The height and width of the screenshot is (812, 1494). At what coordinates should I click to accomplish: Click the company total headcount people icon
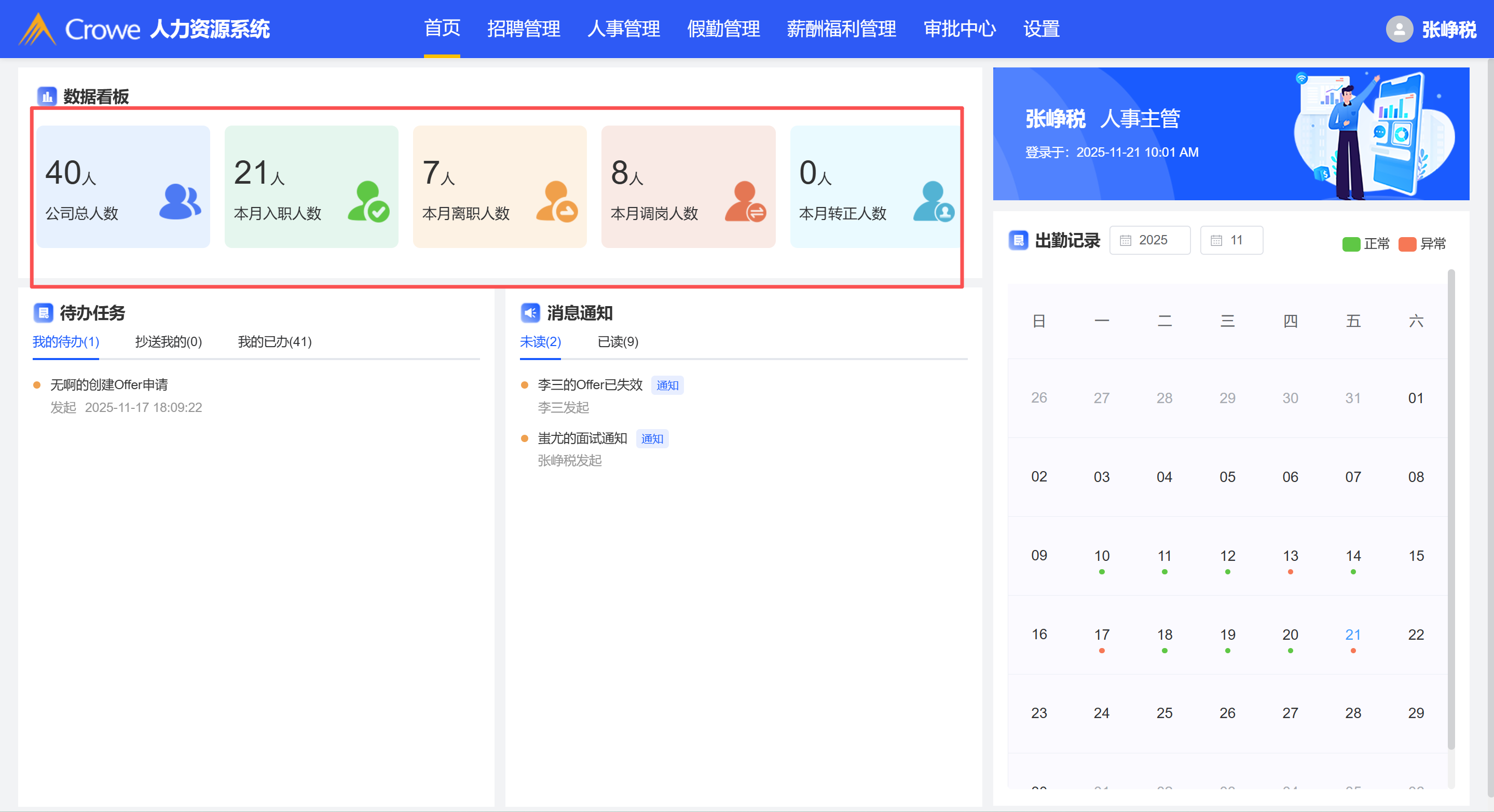180,201
